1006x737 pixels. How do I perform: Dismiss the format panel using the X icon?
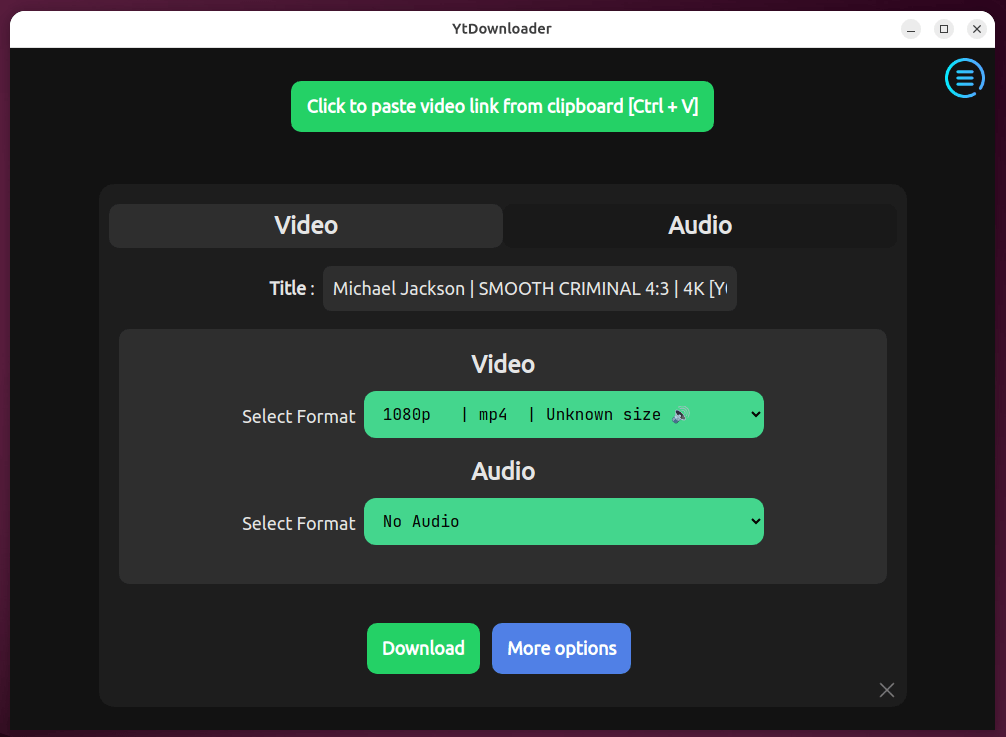click(886, 690)
